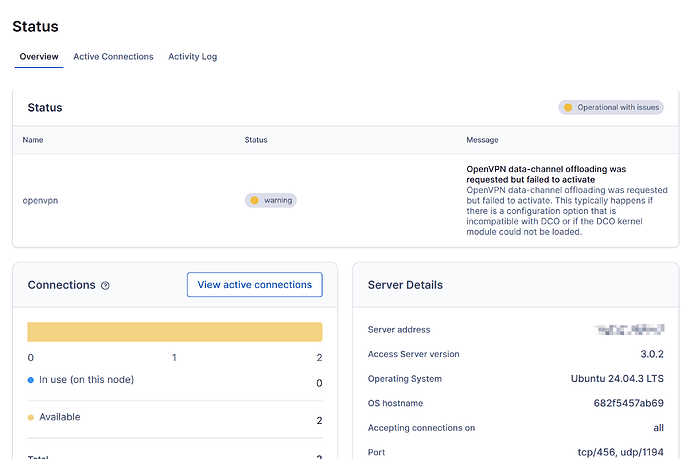Viewport: 690px width, 459px height.
Task: Switch to the Overview tab
Action: coord(39,57)
